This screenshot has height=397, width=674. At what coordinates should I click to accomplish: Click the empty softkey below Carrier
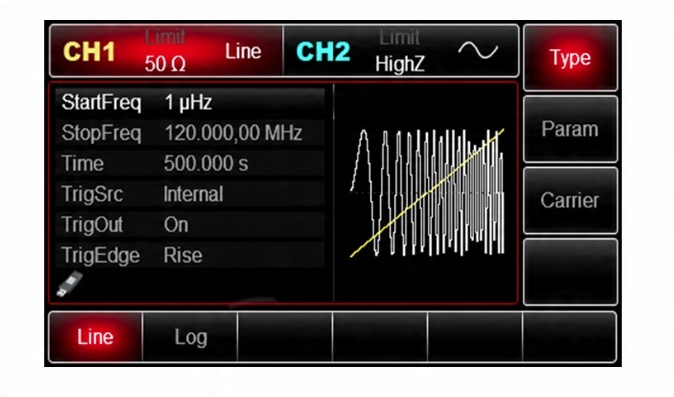point(570,272)
